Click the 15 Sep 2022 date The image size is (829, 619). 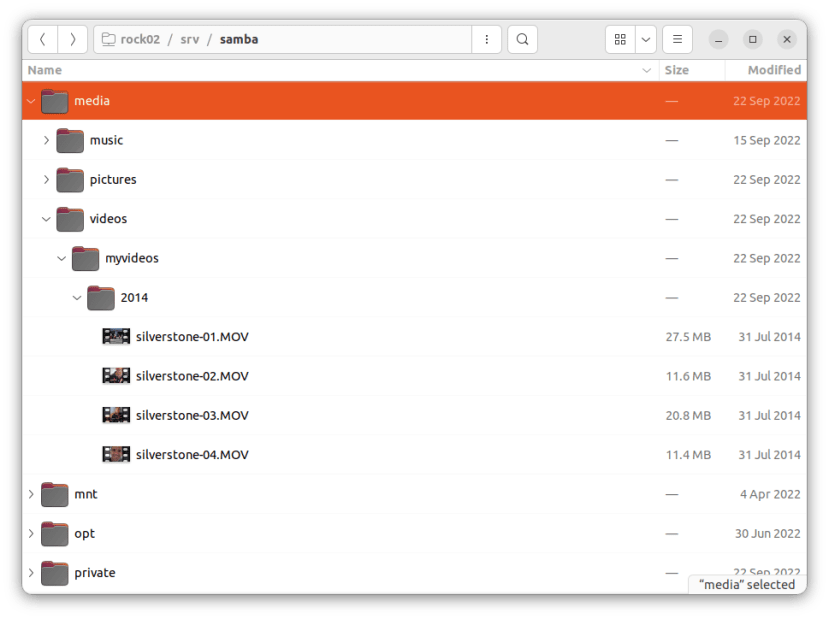click(767, 141)
